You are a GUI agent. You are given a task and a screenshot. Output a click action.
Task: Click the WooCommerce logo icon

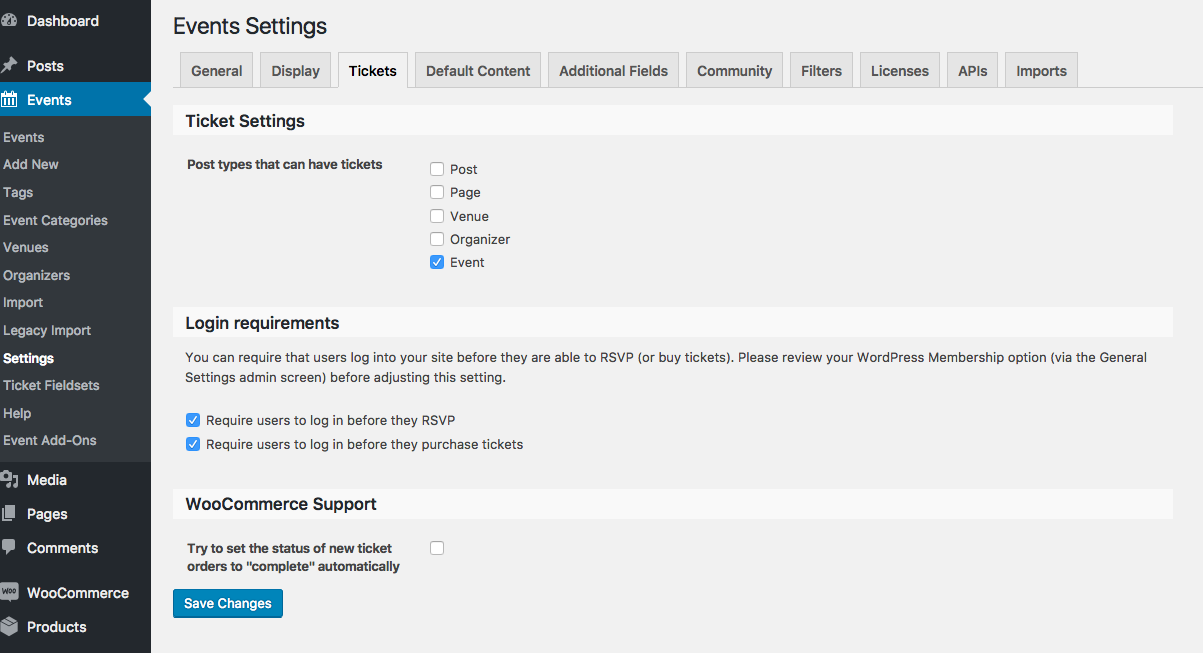9,592
